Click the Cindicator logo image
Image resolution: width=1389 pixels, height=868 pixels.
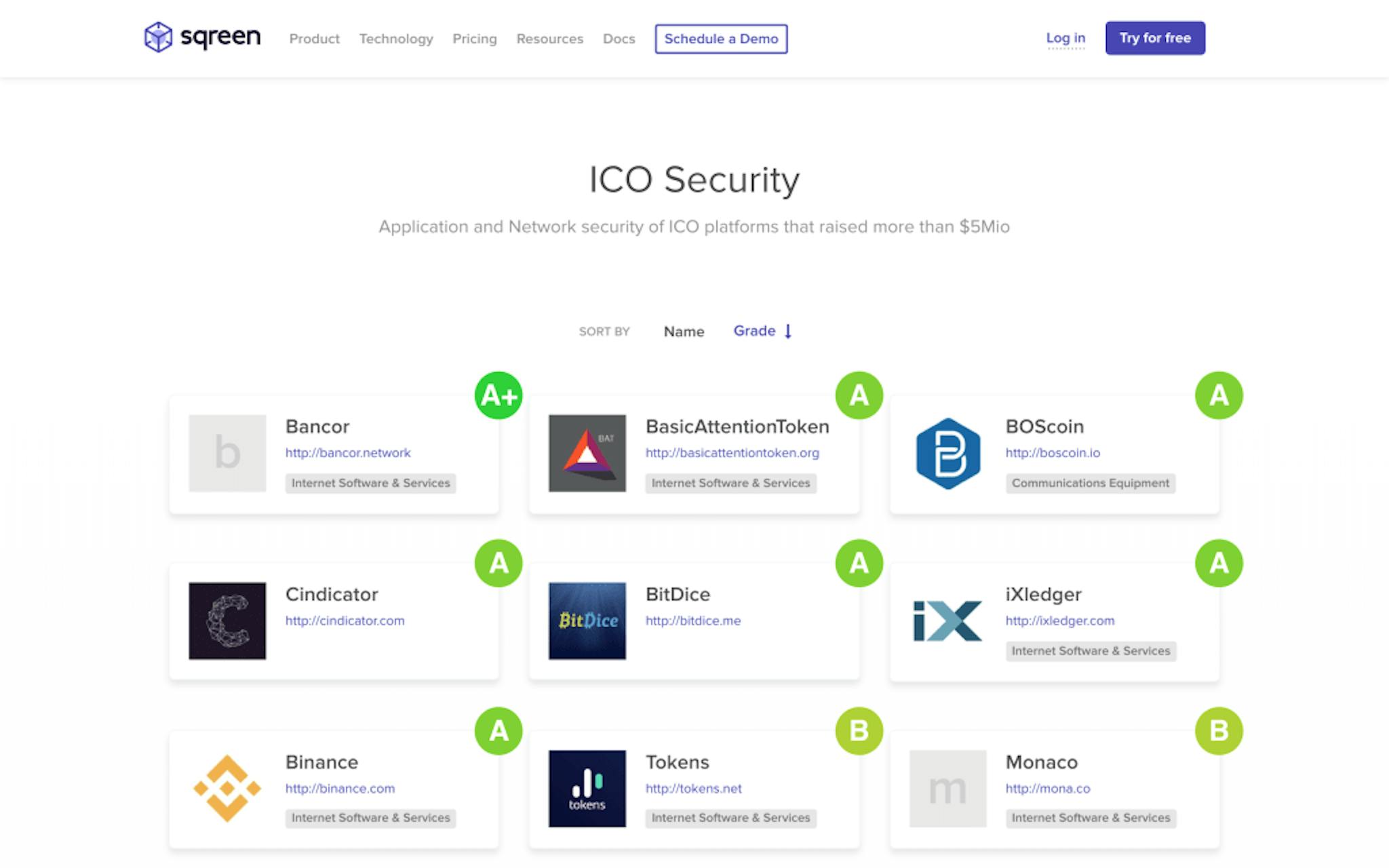[227, 620]
